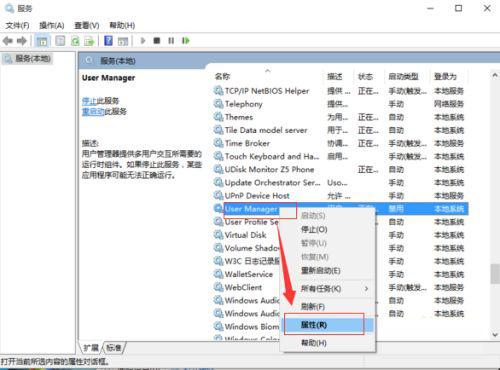Image resolution: width=500 pixels, height=370 pixels.
Task: Click the Export List toolbar icon
Action: 89,41
